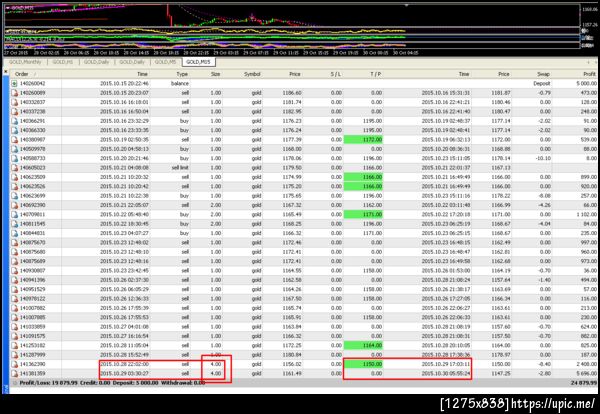Image resolution: width=600 pixels, height=414 pixels.
Task: Select the 1186.60 open price cell
Action: pyautogui.click(x=292, y=93)
